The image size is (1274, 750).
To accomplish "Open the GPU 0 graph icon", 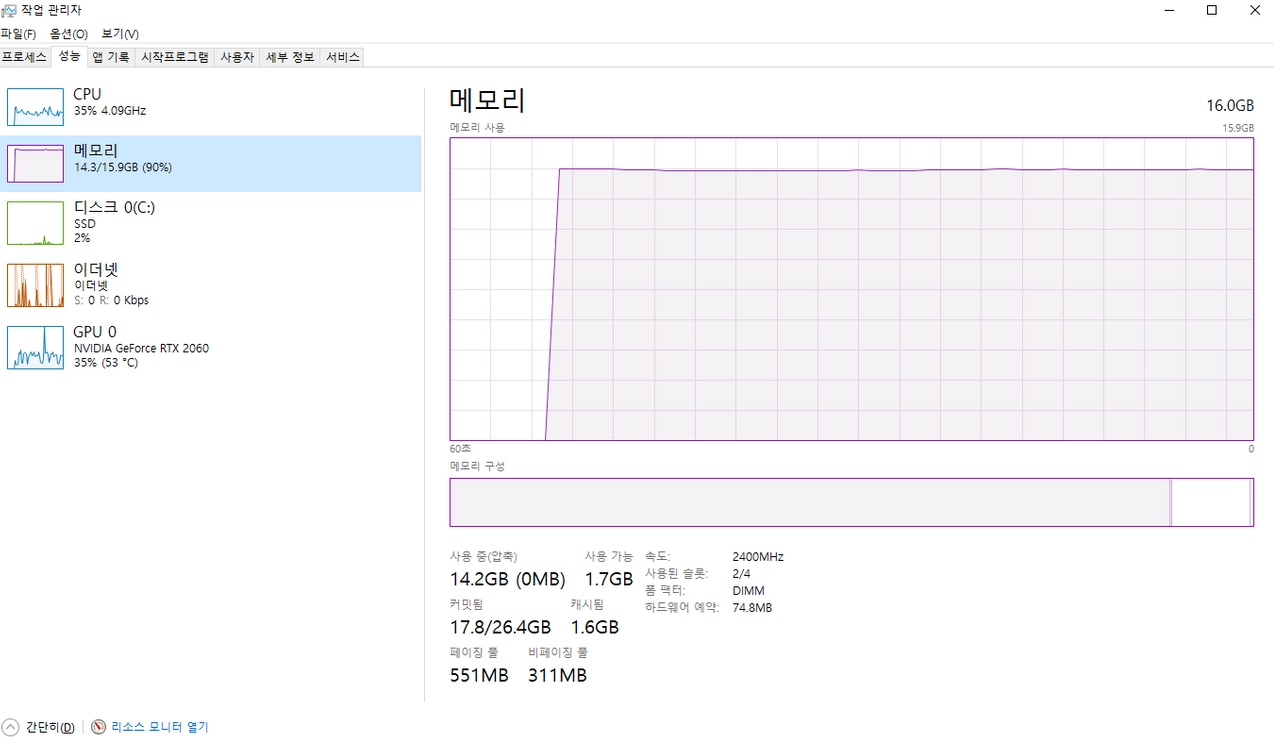I will tap(35, 347).
